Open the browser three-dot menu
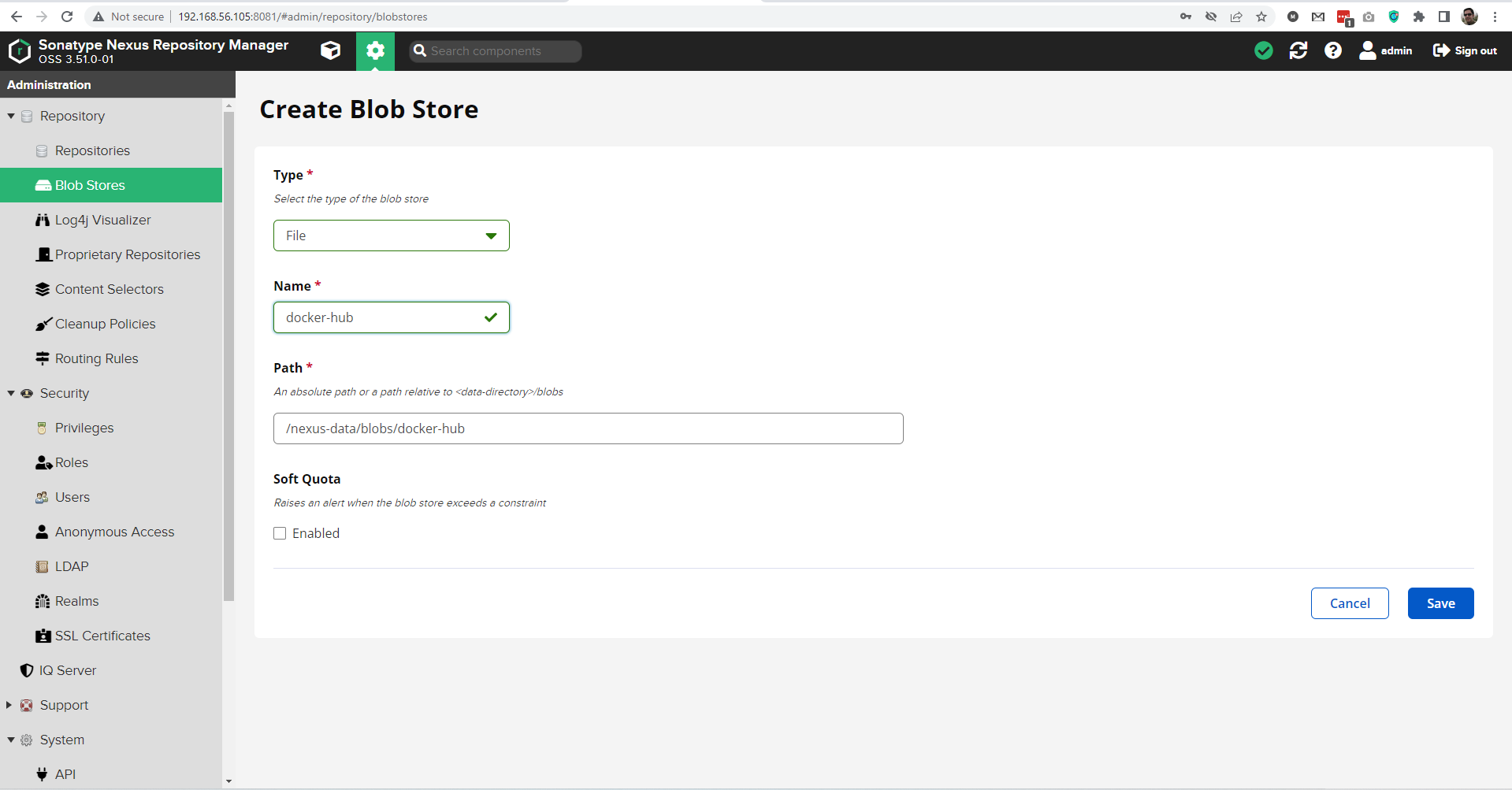Viewport: 1512px width, 790px height. click(x=1495, y=17)
